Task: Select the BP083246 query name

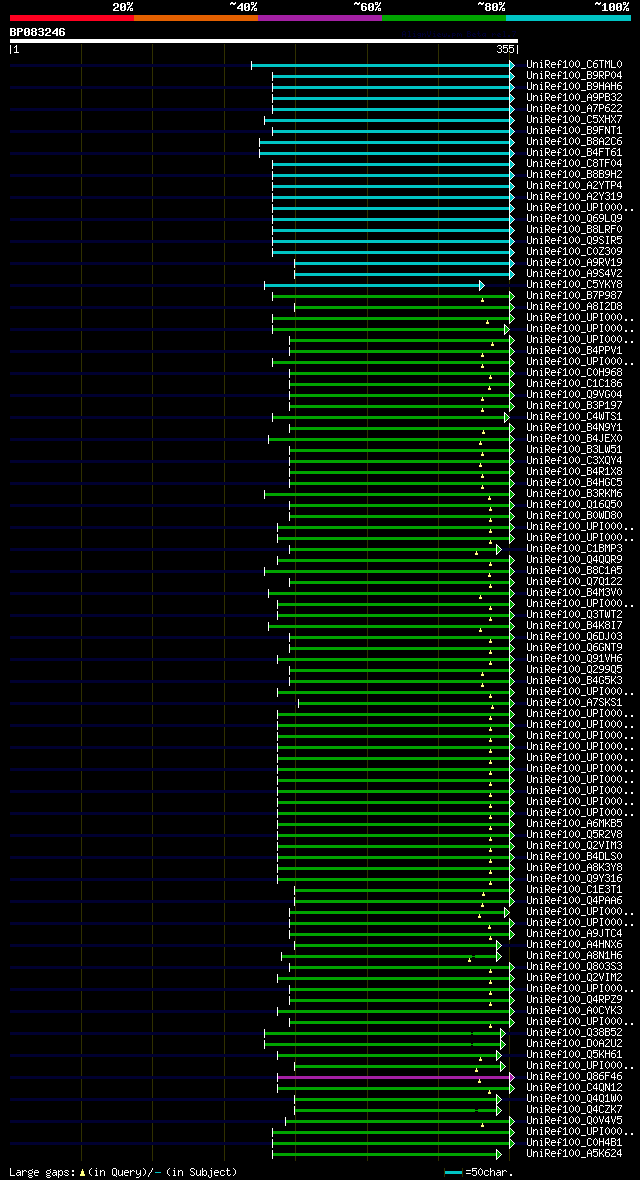Action: tap(38, 32)
